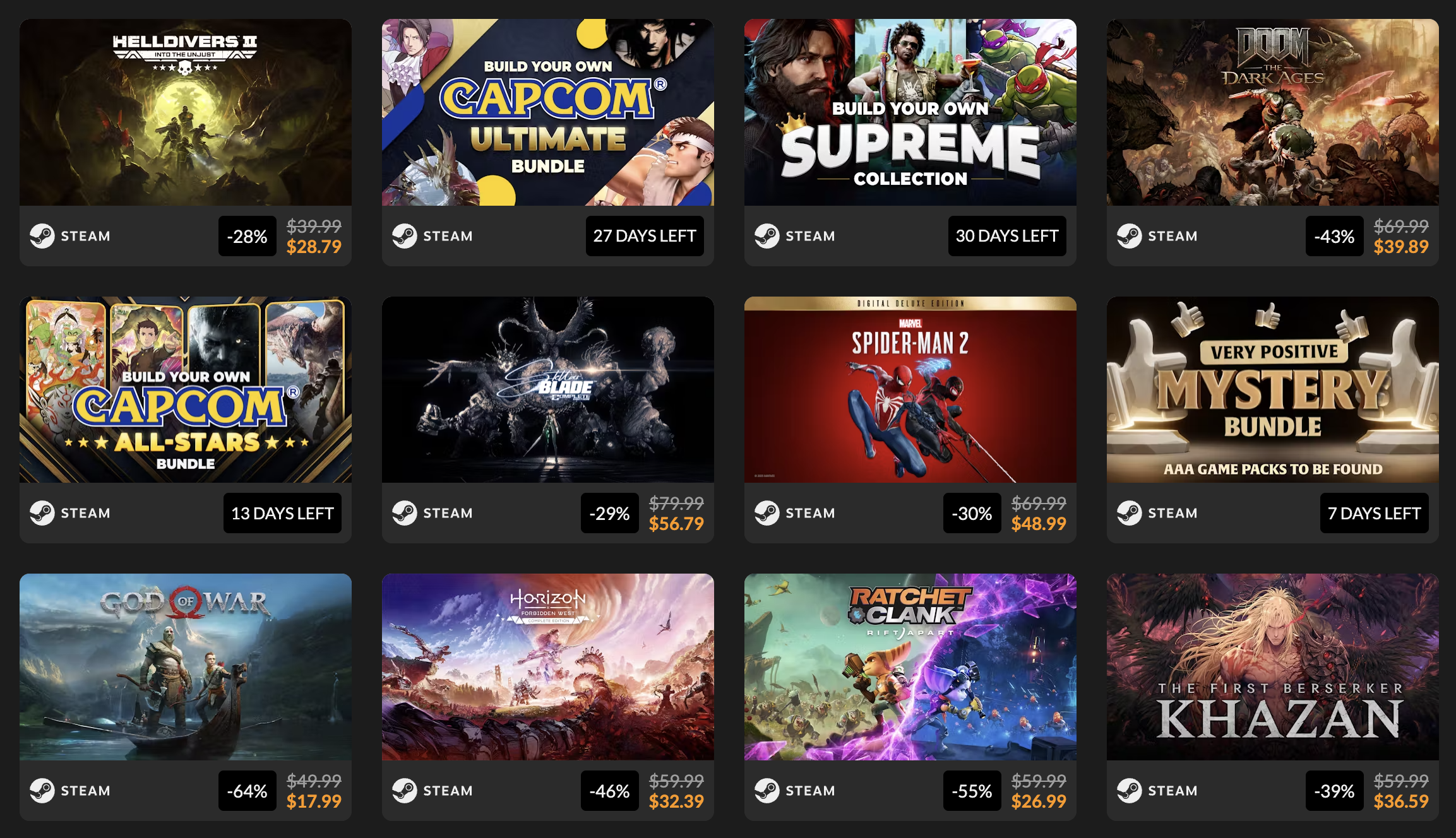Image resolution: width=1456 pixels, height=838 pixels.
Task: Open the Capcom Ultimate Bundle banner
Action: [548, 112]
